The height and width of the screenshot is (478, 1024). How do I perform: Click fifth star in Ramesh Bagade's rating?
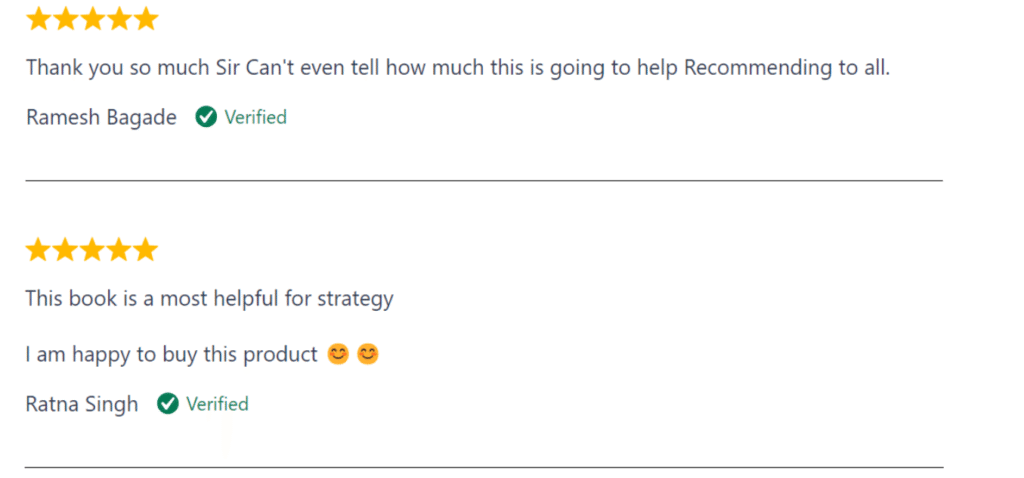146,19
